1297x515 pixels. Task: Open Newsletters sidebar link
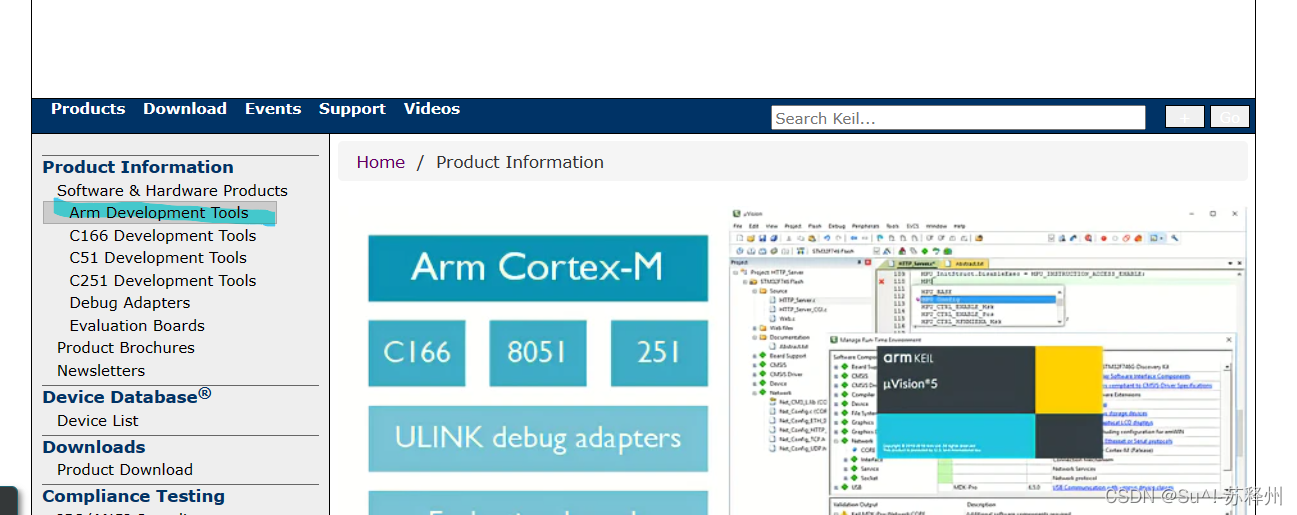pos(101,370)
